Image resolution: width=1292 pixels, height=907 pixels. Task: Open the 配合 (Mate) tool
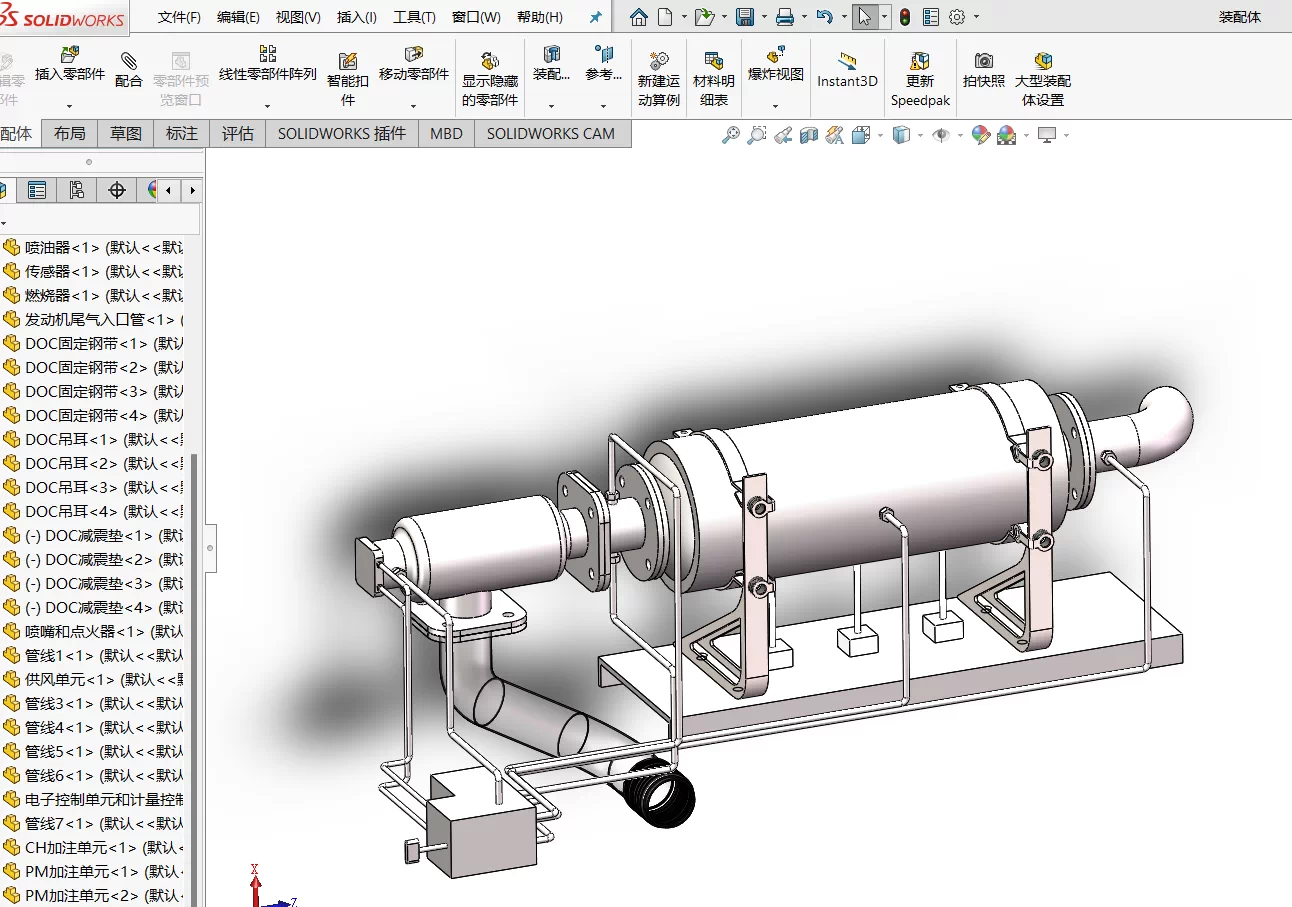point(129,71)
